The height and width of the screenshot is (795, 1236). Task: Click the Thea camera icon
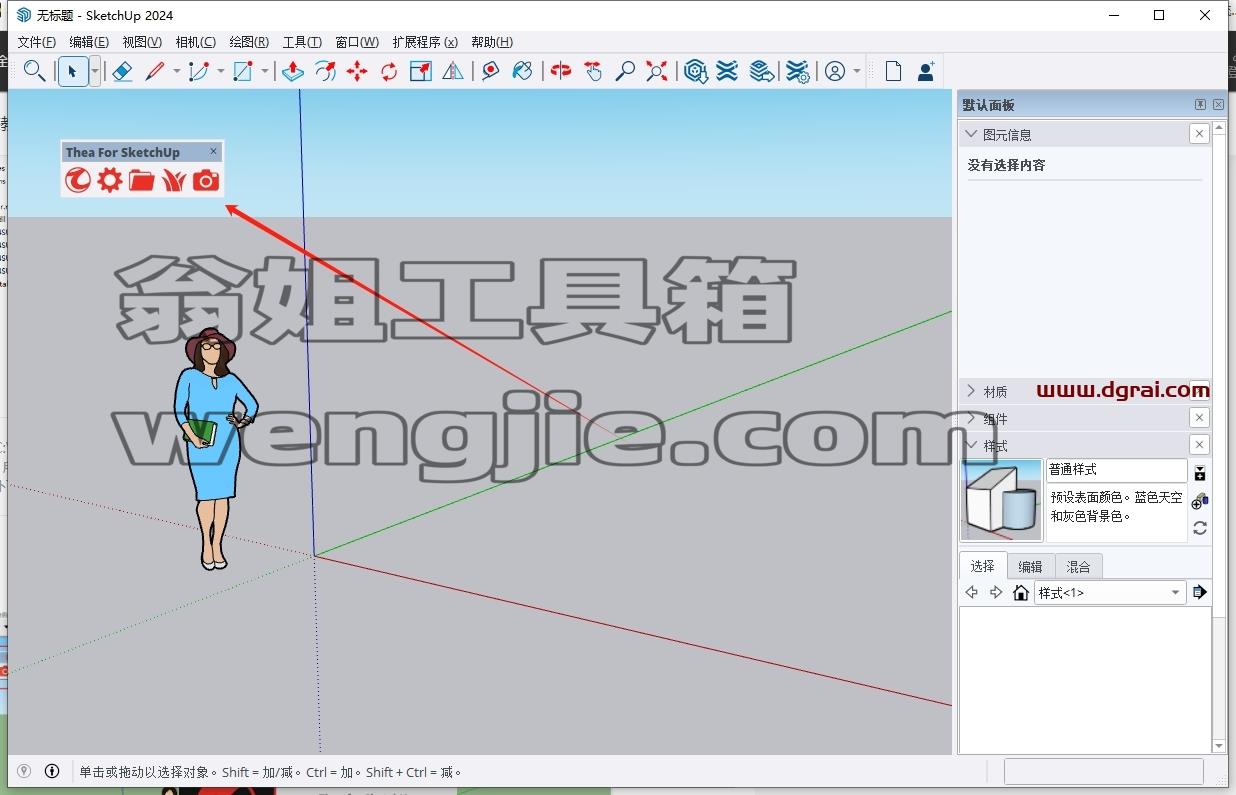206,180
